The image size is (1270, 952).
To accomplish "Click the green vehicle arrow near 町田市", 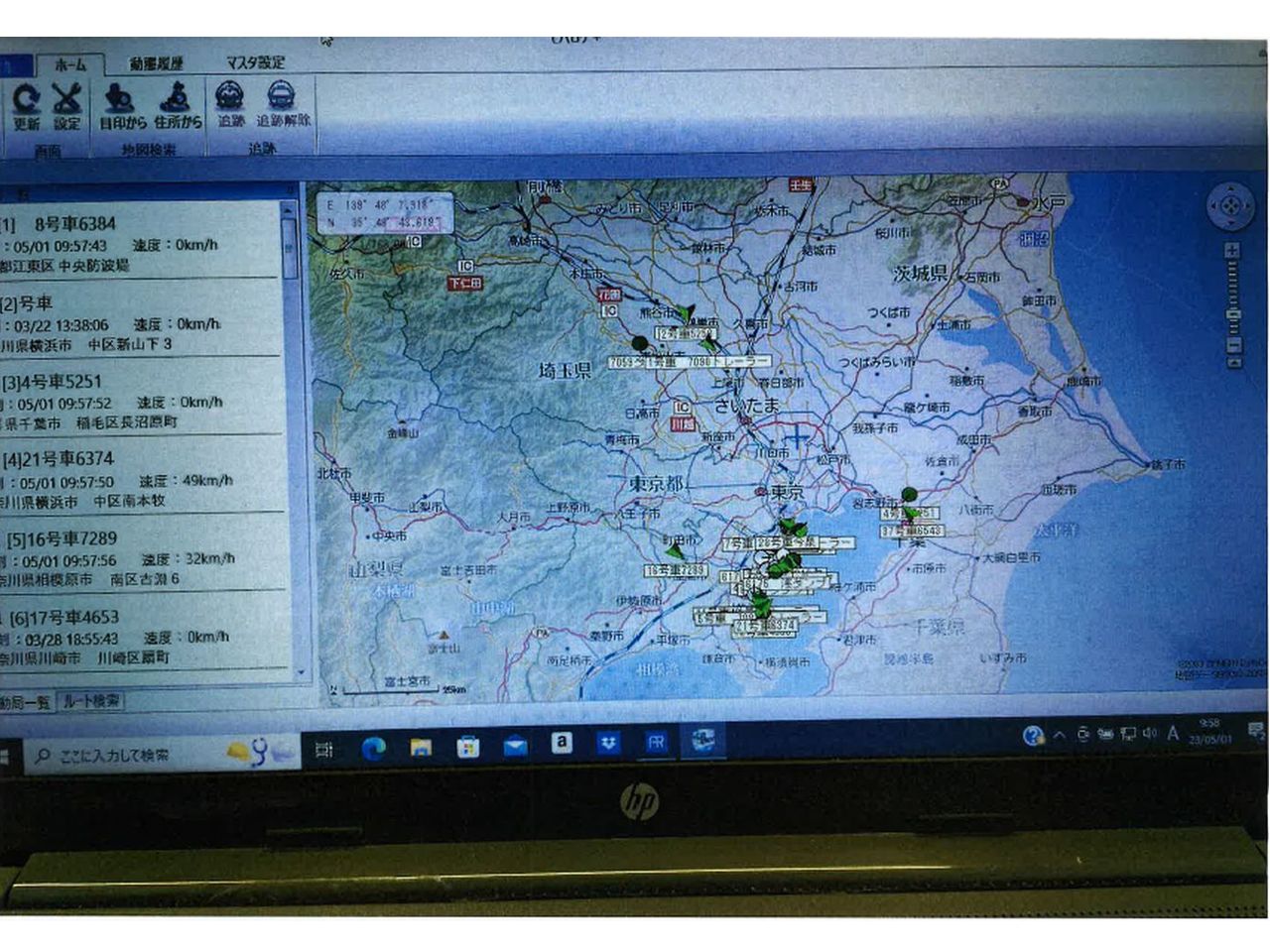I will pyautogui.click(x=675, y=550).
